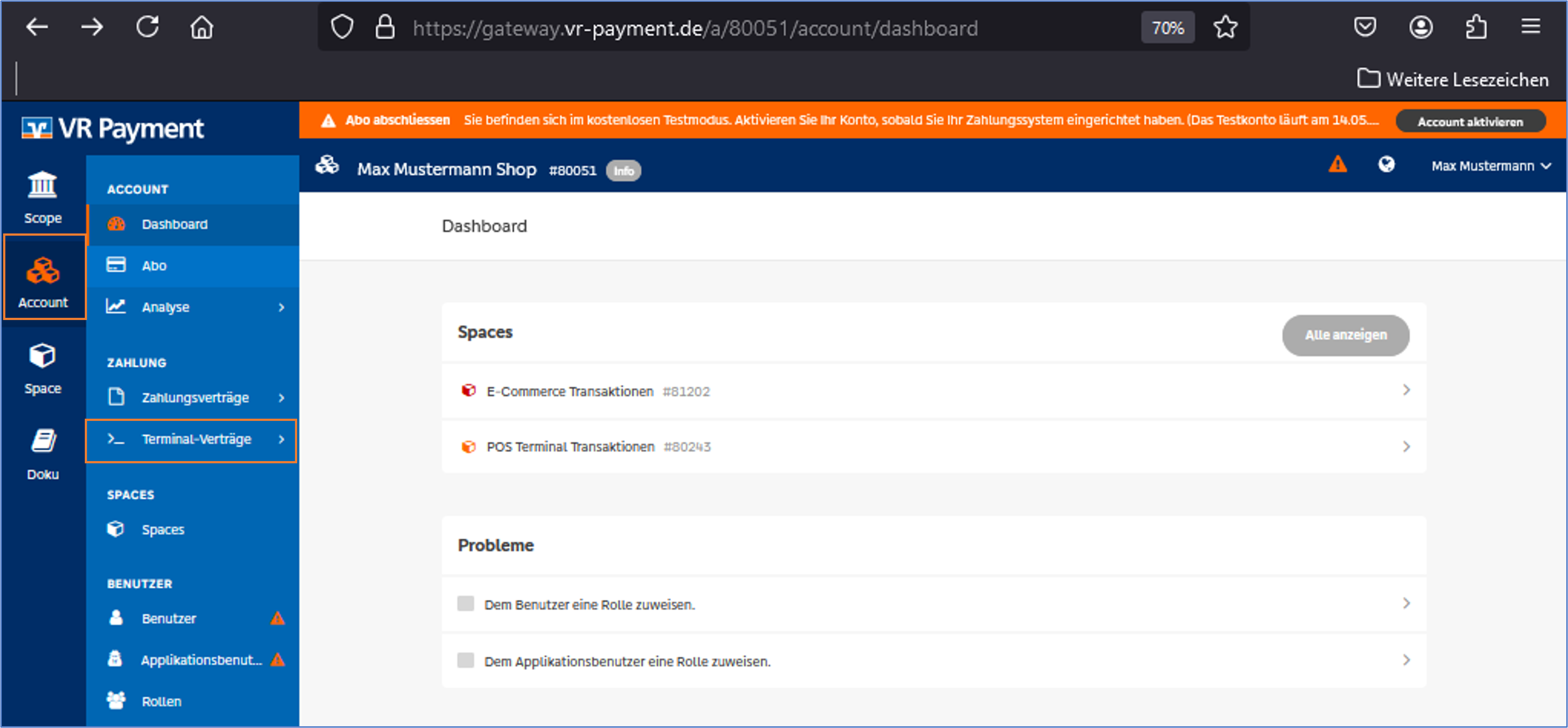Open the extensions puzzle icon
The image size is (1568, 728).
(x=1476, y=27)
